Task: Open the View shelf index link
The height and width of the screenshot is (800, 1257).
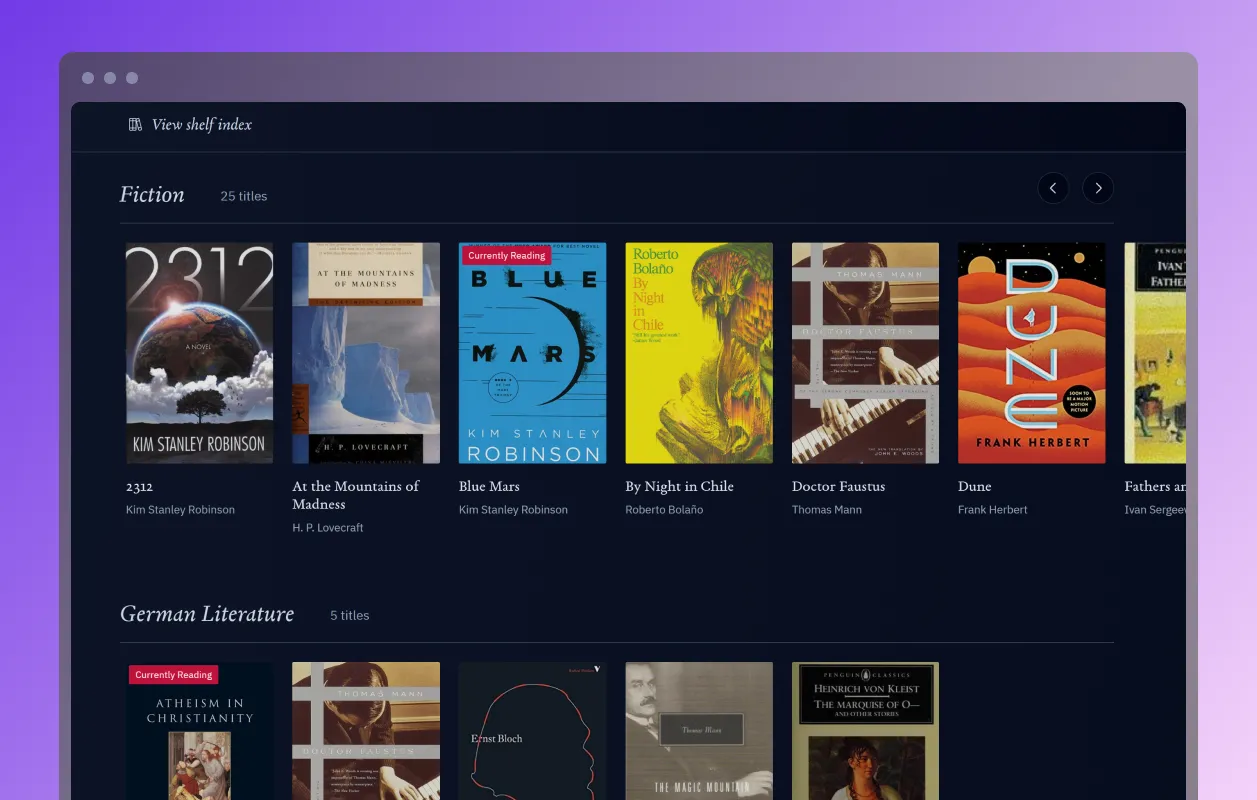Action: [x=201, y=124]
